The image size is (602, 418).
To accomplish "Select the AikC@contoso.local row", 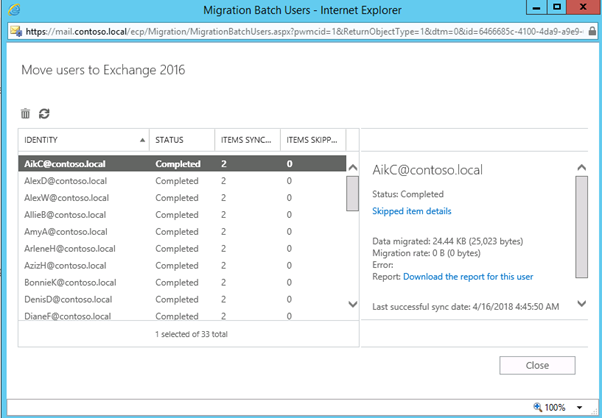I will click(182, 164).
